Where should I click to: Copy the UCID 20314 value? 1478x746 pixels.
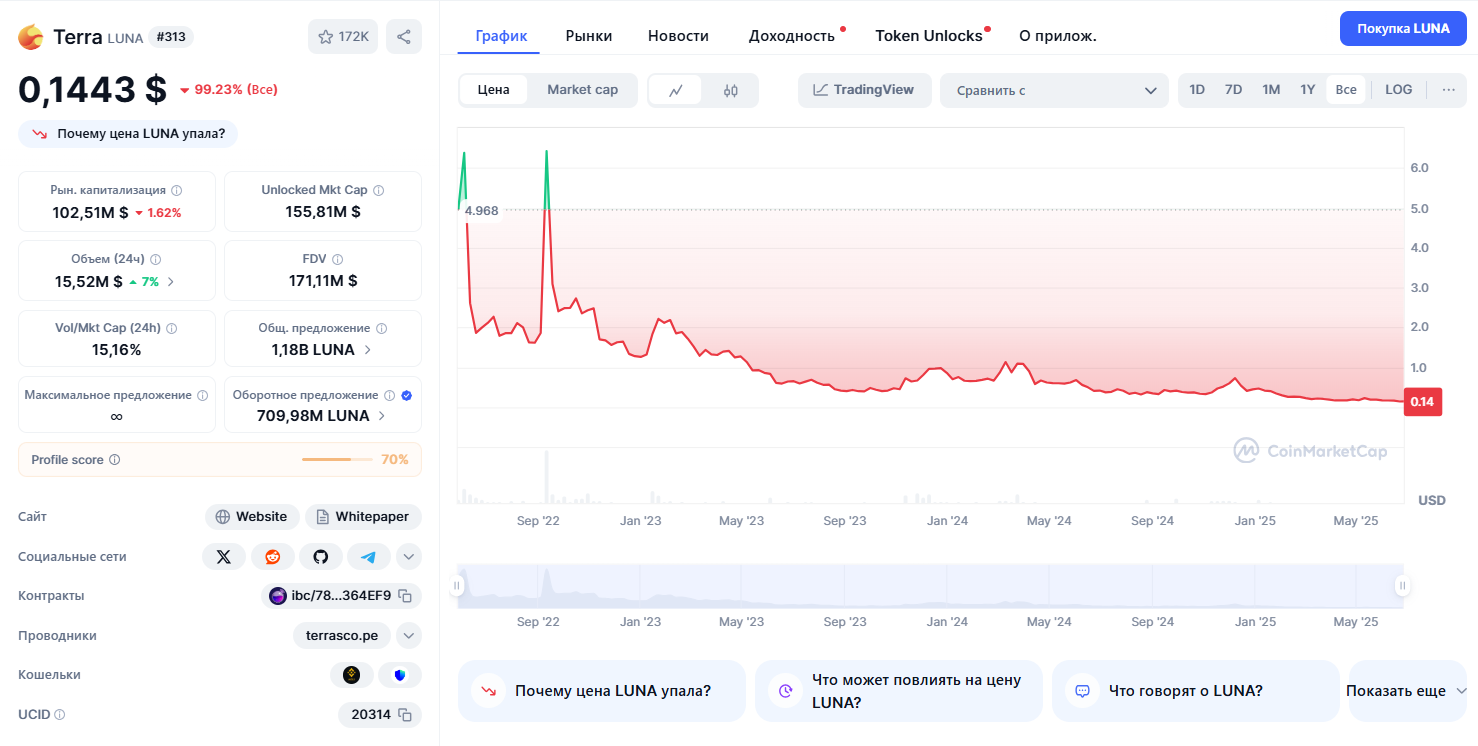405,715
